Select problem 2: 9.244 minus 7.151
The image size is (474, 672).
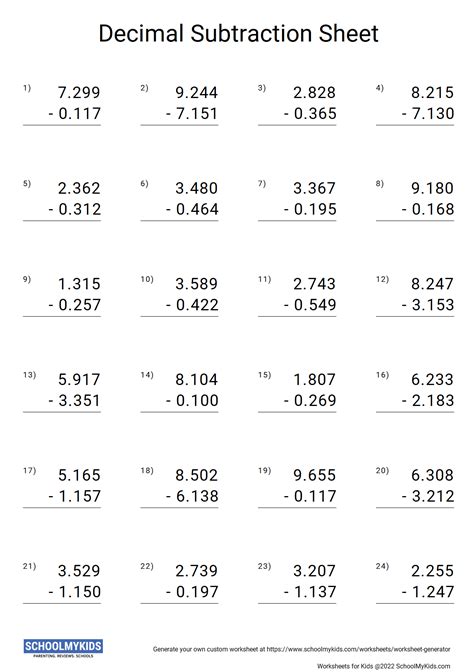(x=179, y=105)
